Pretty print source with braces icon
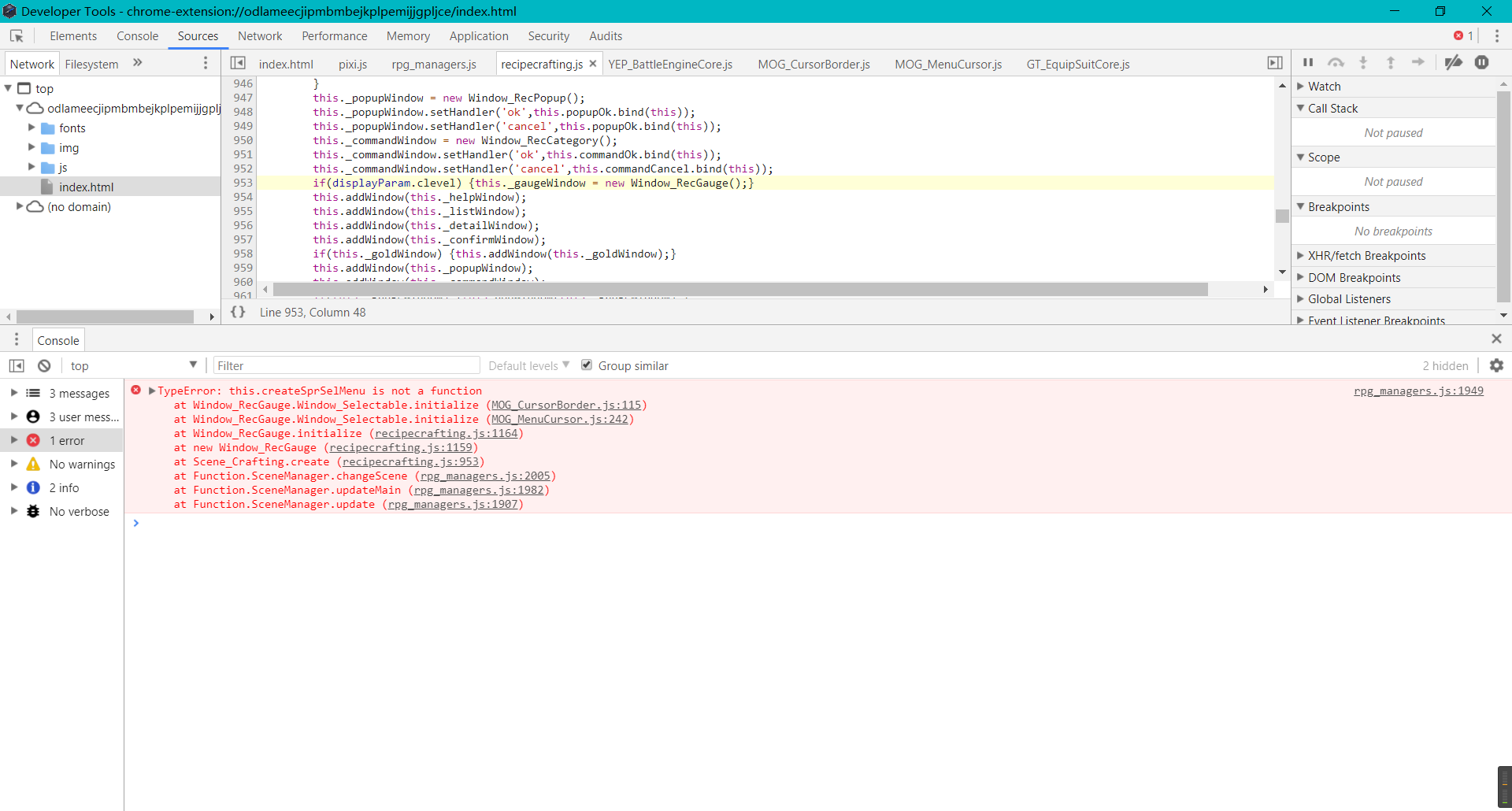Screen dimensions: 1512x811 pyautogui.click(x=238, y=312)
